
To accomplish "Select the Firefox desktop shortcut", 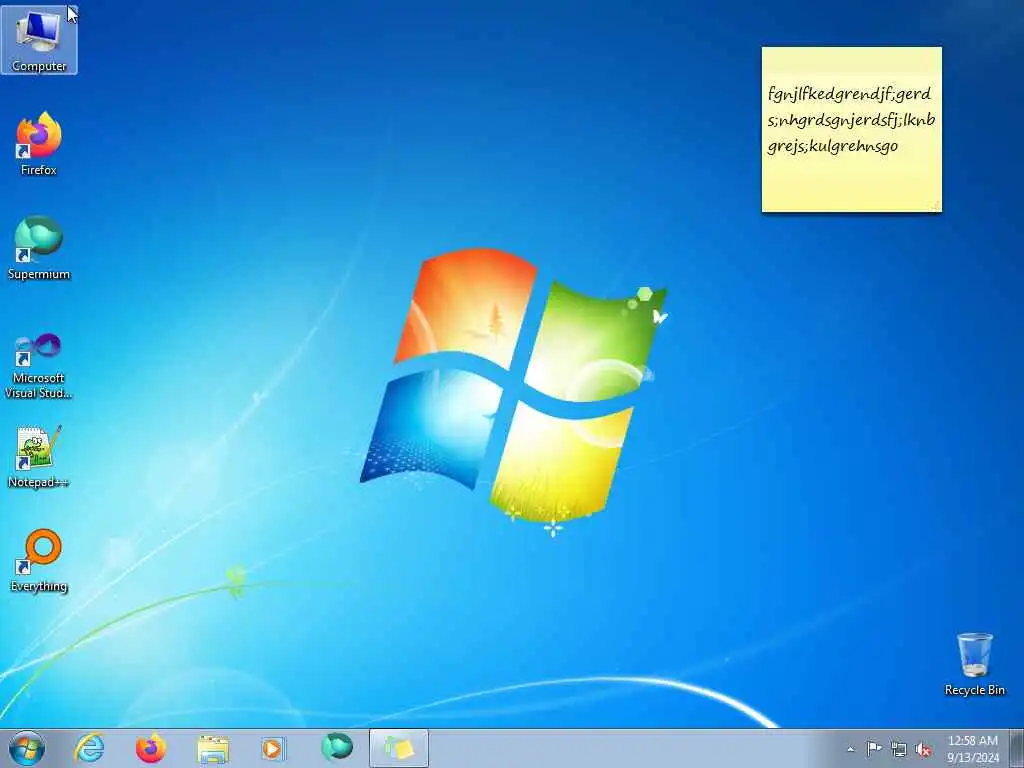I will [39, 144].
